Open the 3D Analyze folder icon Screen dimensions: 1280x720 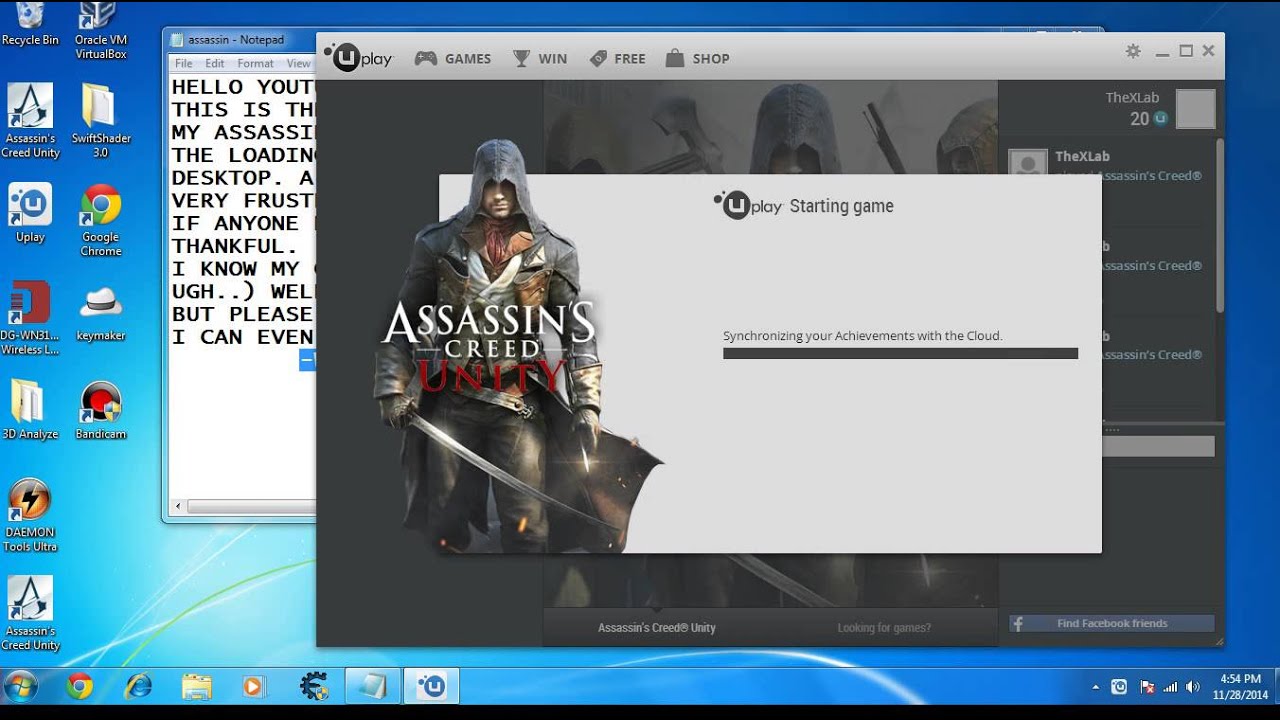tap(30, 410)
